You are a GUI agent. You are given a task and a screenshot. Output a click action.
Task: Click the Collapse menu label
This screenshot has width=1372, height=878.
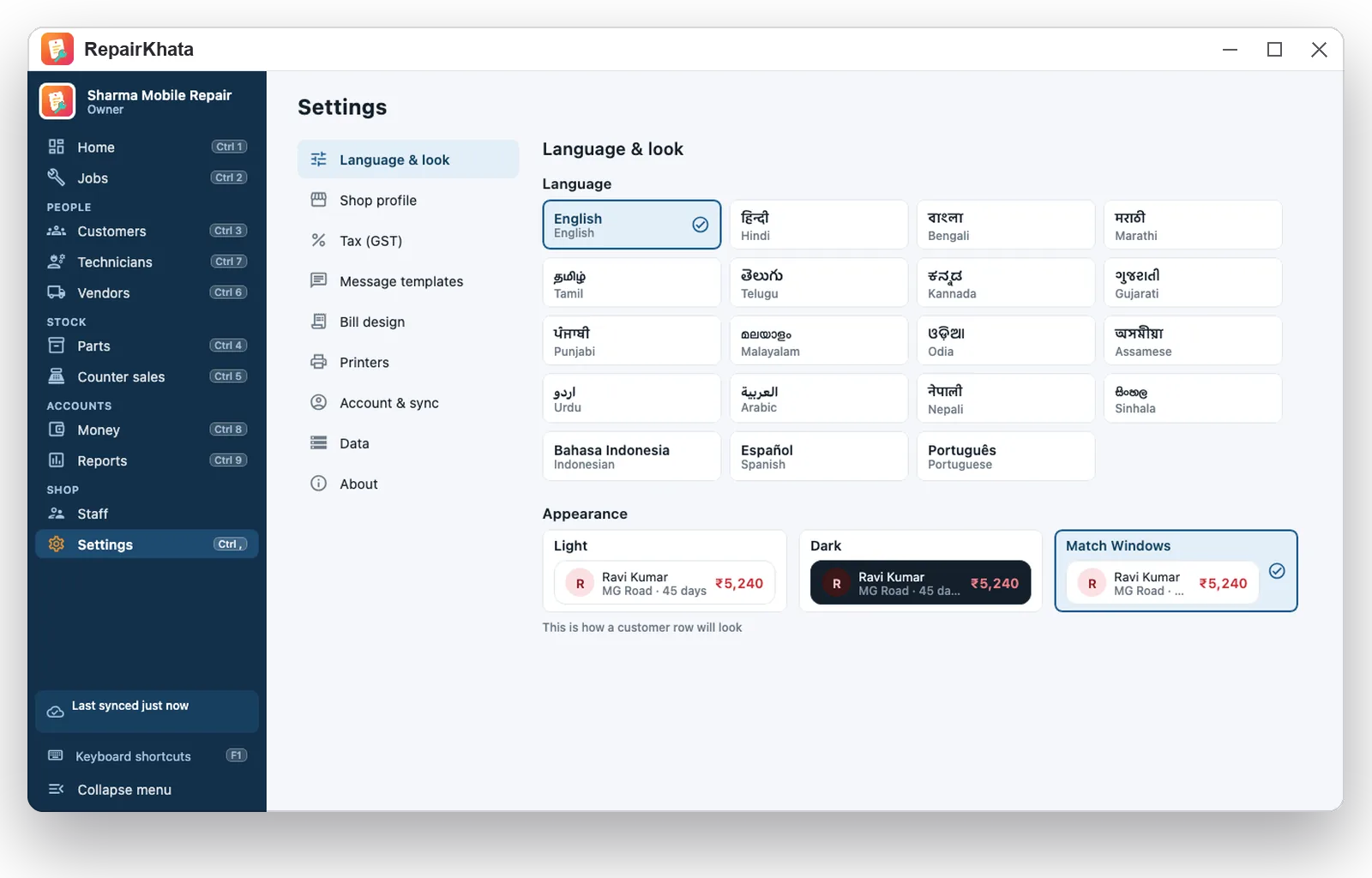124,790
